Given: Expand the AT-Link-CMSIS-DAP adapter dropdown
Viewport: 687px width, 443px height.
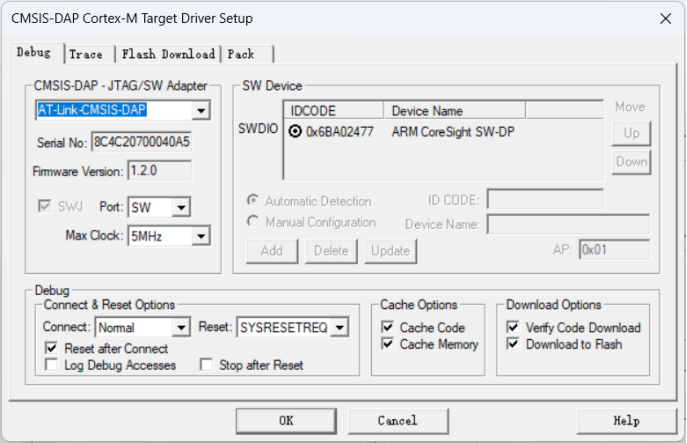Looking at the screenshot, I should pyautogui.click(x=200, y=111).
